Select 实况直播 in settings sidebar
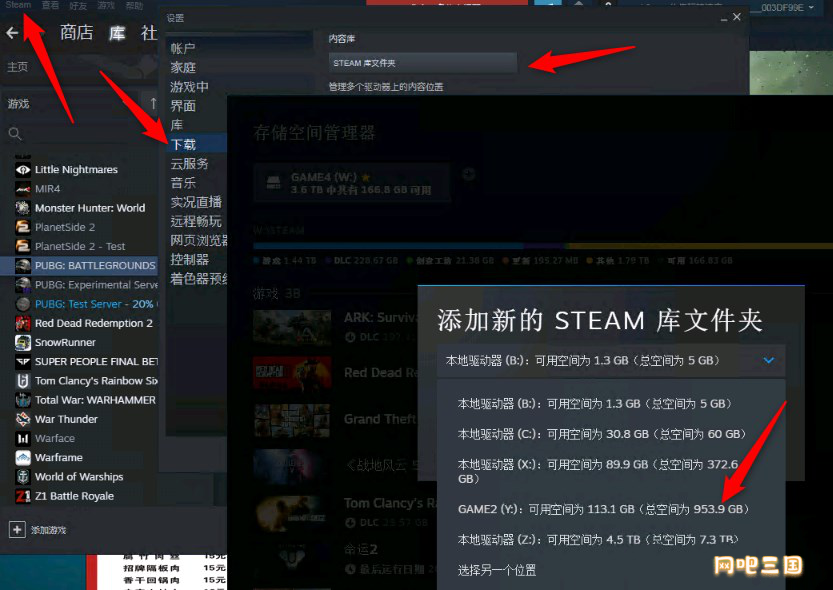The width and height of the screenshot is (833, 590). tap(196, 202)
